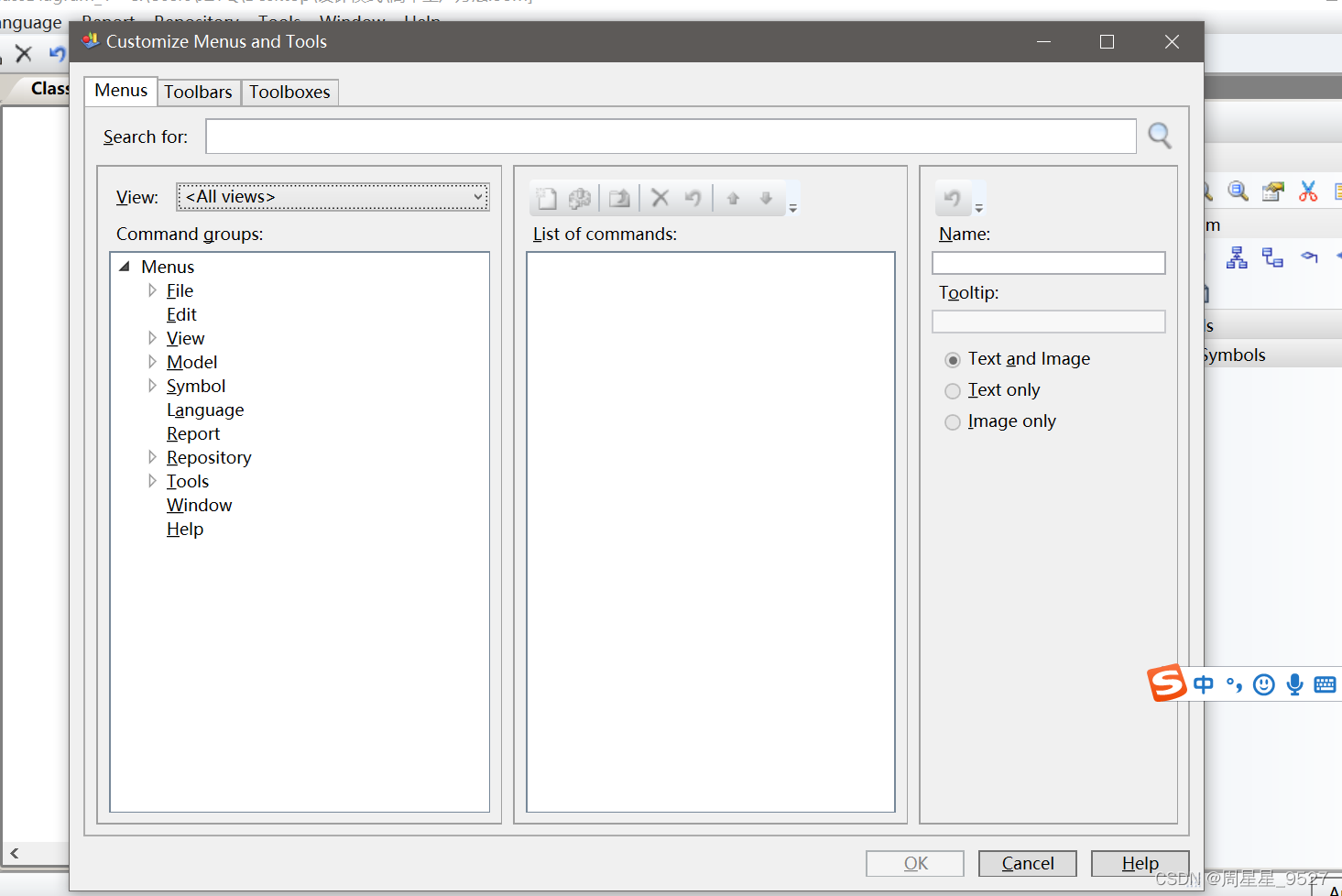Open the Toolboxes tab
1342x896 pixels.
pos(289,92)
